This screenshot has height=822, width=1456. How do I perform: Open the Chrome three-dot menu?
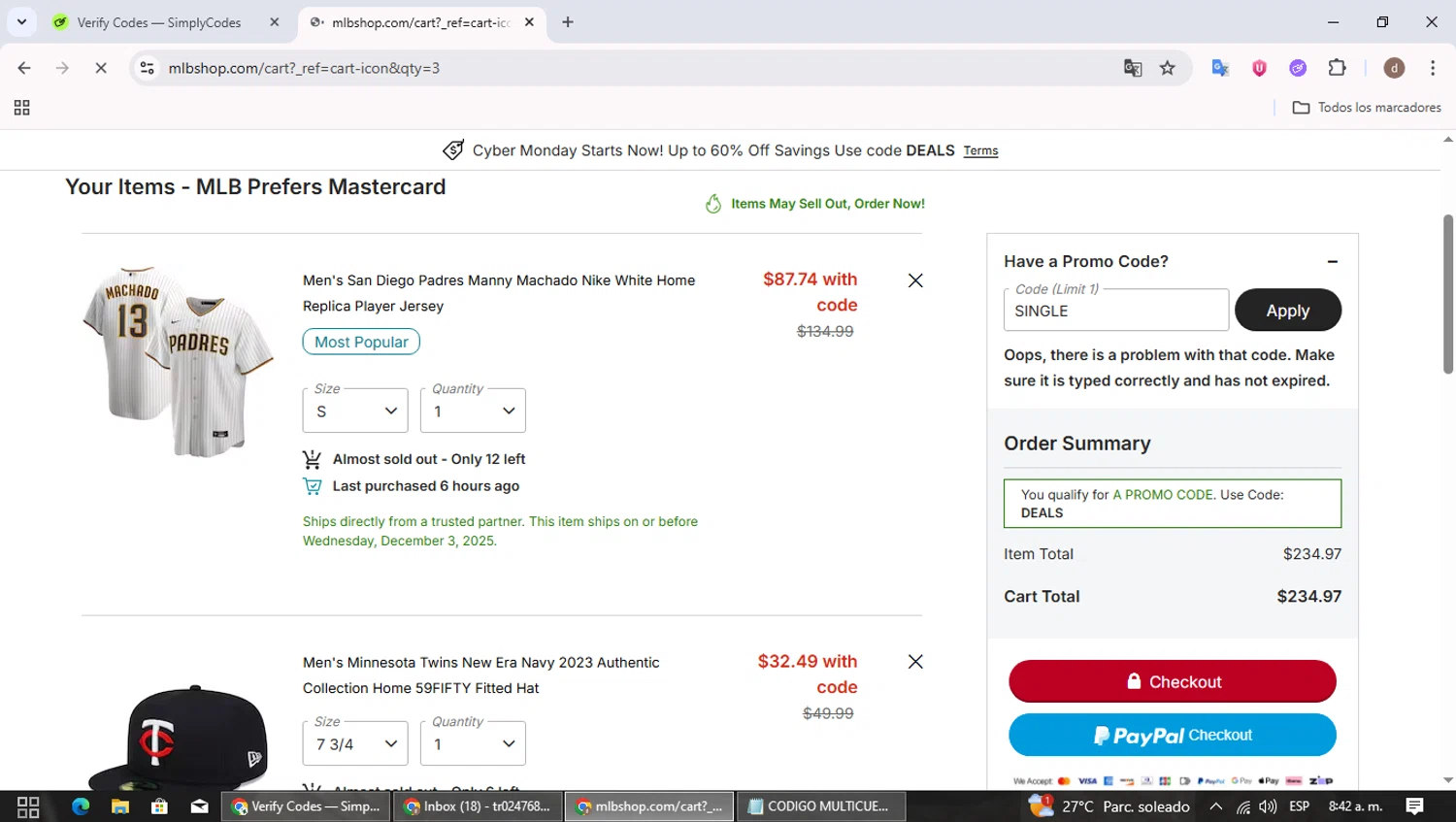click(x=1433, y=68)
